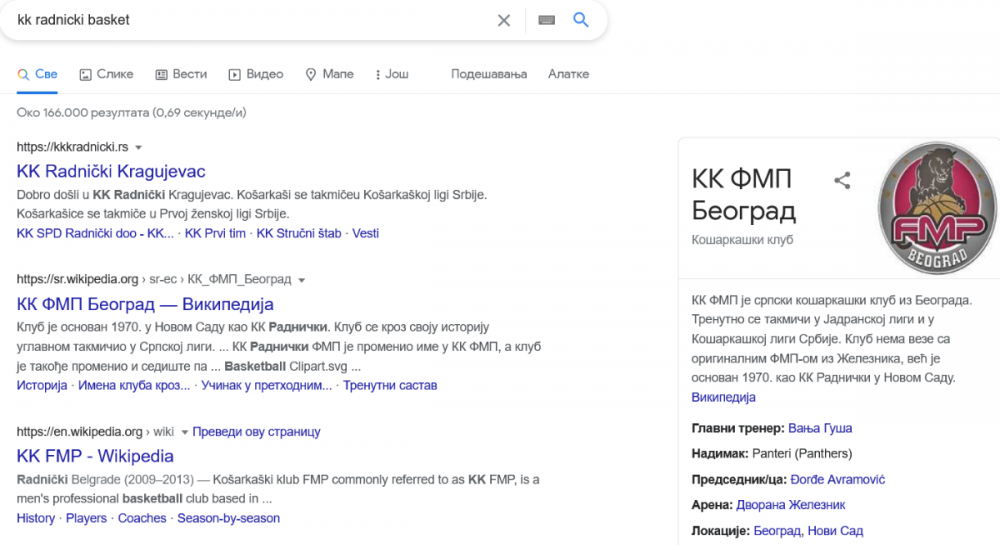Click the blue search magnifier icon

pos(581,20)
